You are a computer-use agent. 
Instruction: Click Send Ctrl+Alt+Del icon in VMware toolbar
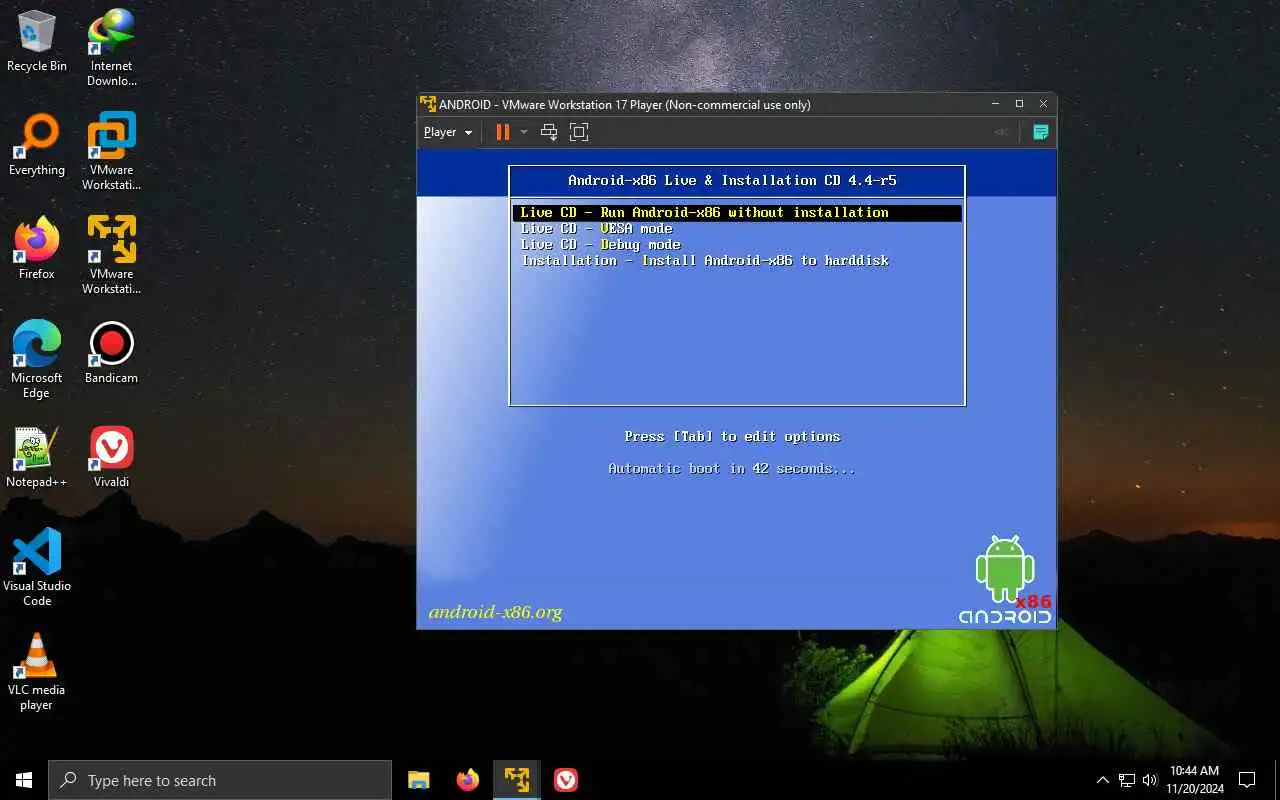[548, 132]
